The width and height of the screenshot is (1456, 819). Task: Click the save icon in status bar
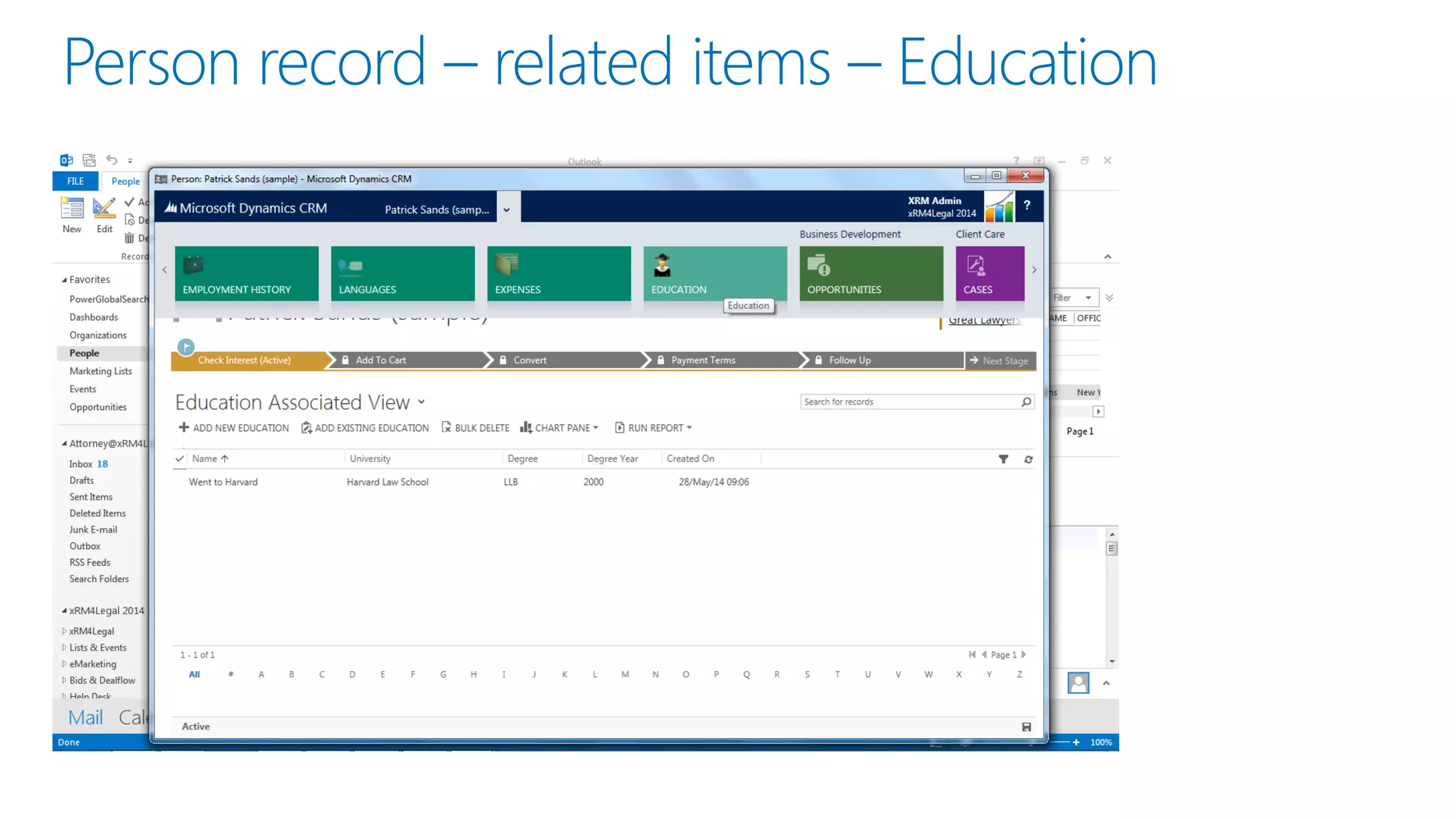[x=1026, y=727]
